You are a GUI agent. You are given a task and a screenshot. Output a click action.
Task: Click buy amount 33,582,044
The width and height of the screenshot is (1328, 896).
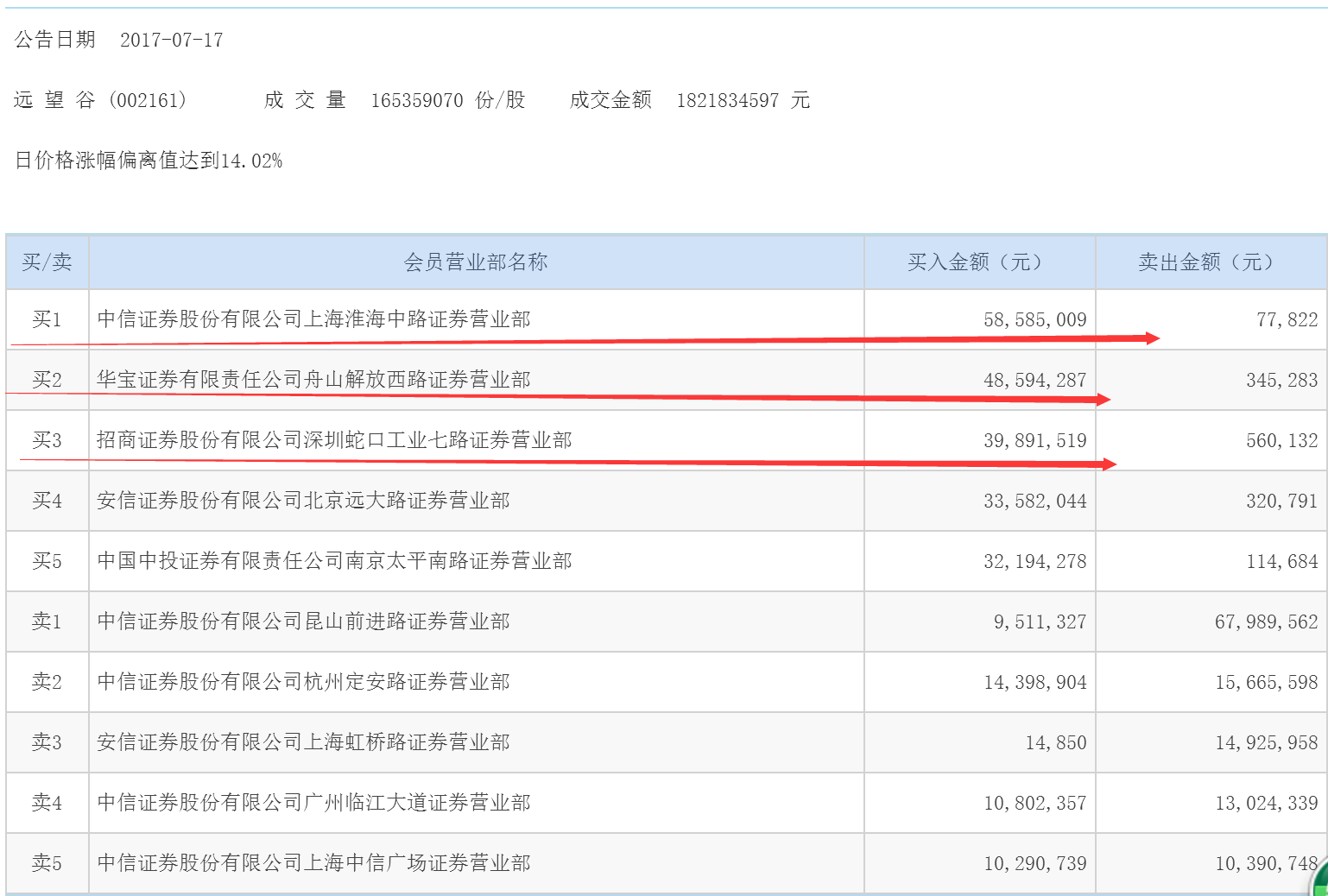1034,501
